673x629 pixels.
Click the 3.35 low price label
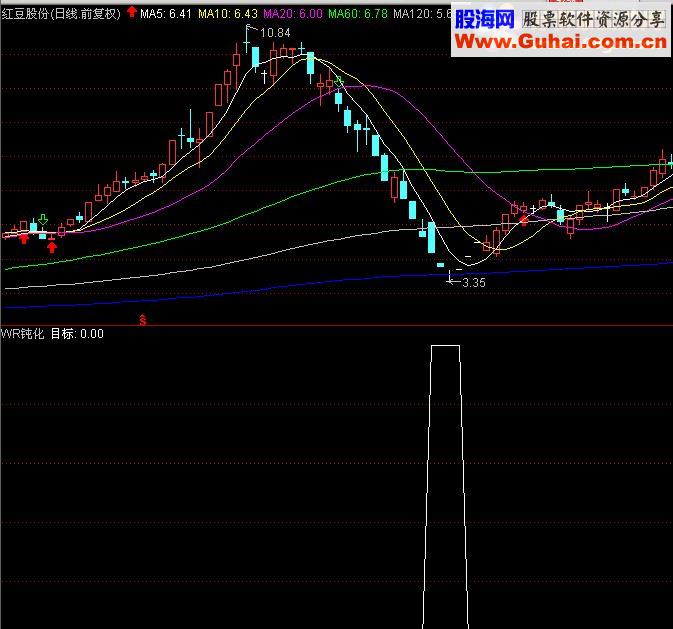(x=474, y=283)
